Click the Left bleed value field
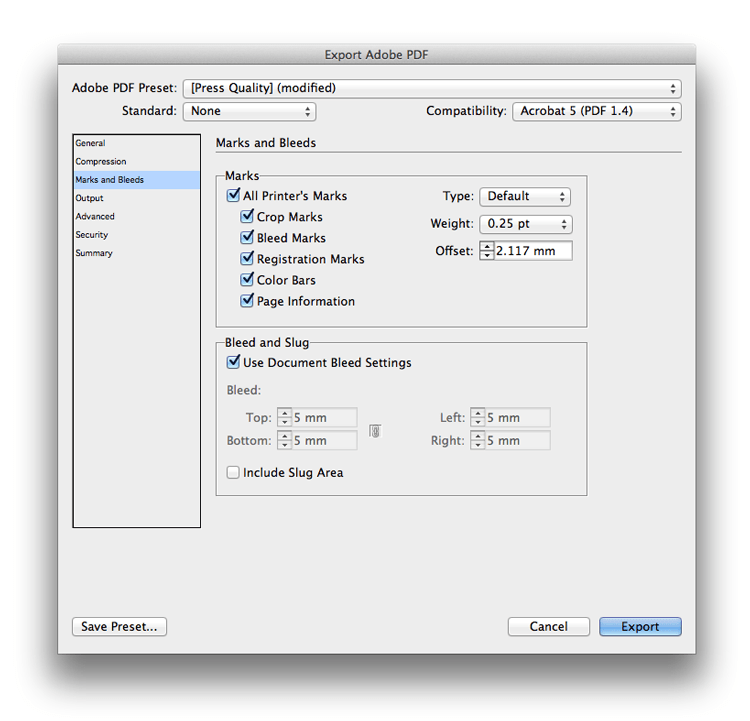Screen dimensions: 750x721 coord(518,417)
